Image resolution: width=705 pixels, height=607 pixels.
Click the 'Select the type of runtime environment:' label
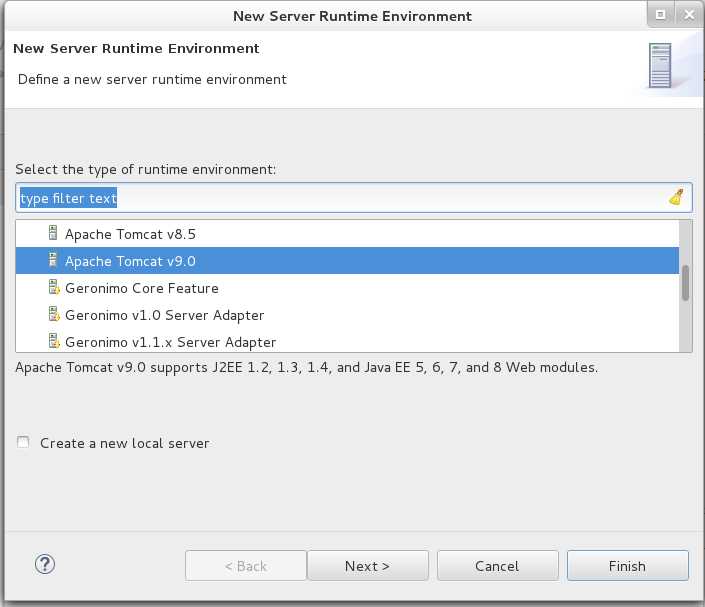click(x=145, y=170)
